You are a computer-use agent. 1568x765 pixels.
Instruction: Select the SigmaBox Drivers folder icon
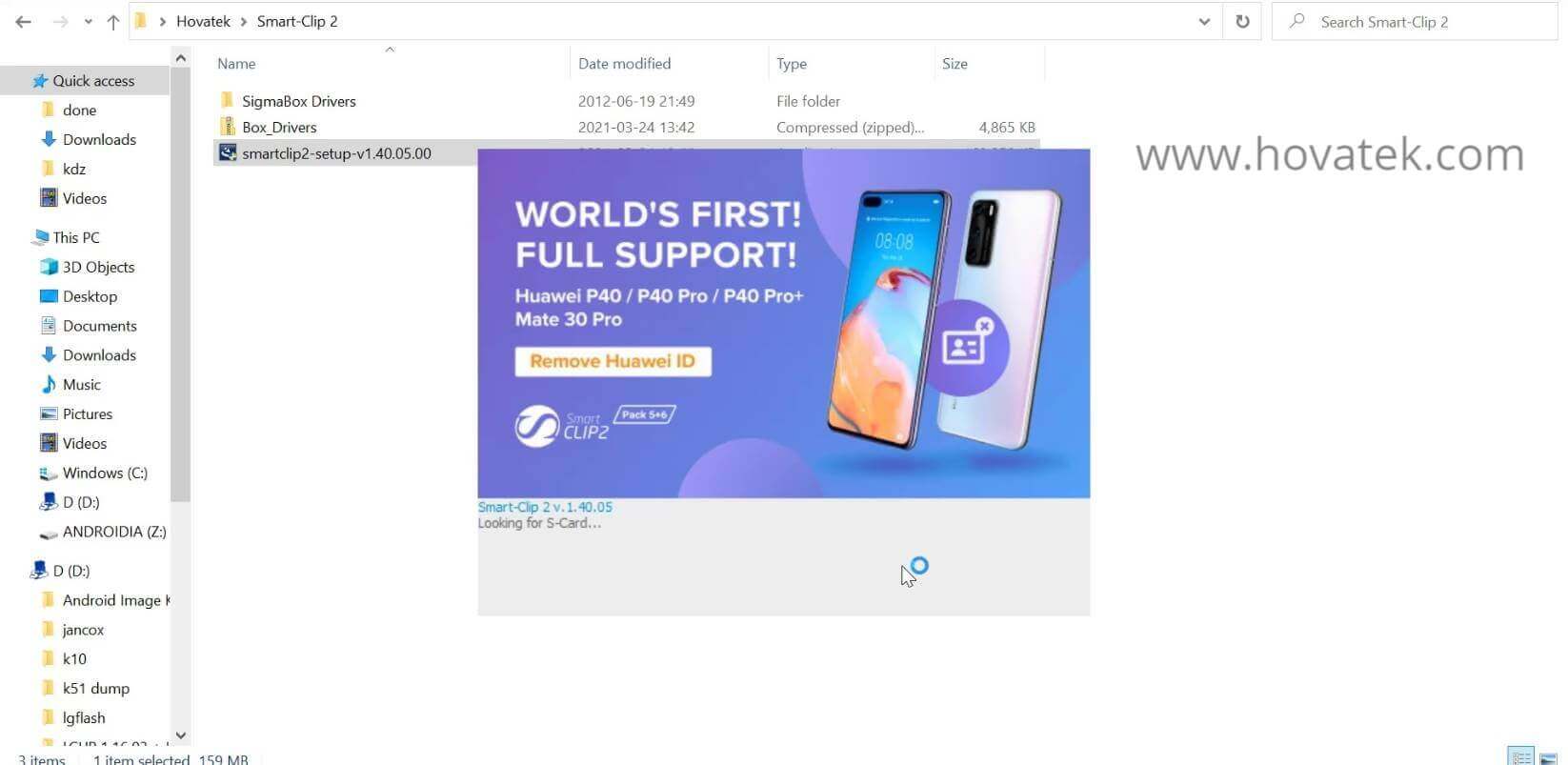(x=227, y=100)
